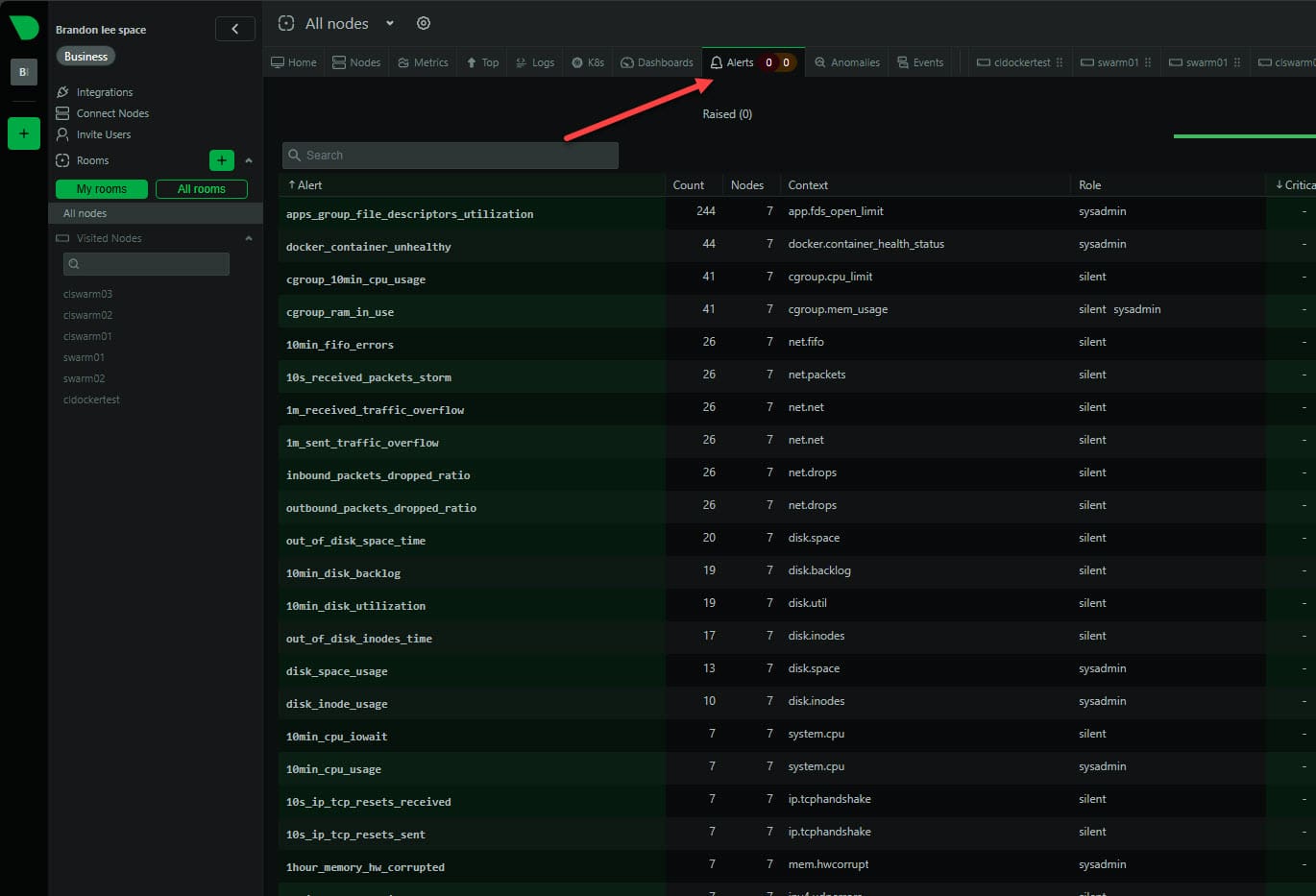Viewport: 1316px width, 896px height.
Task: Open the Integrations plug icon
Action: pyautogui.click(x=63, y=92)
